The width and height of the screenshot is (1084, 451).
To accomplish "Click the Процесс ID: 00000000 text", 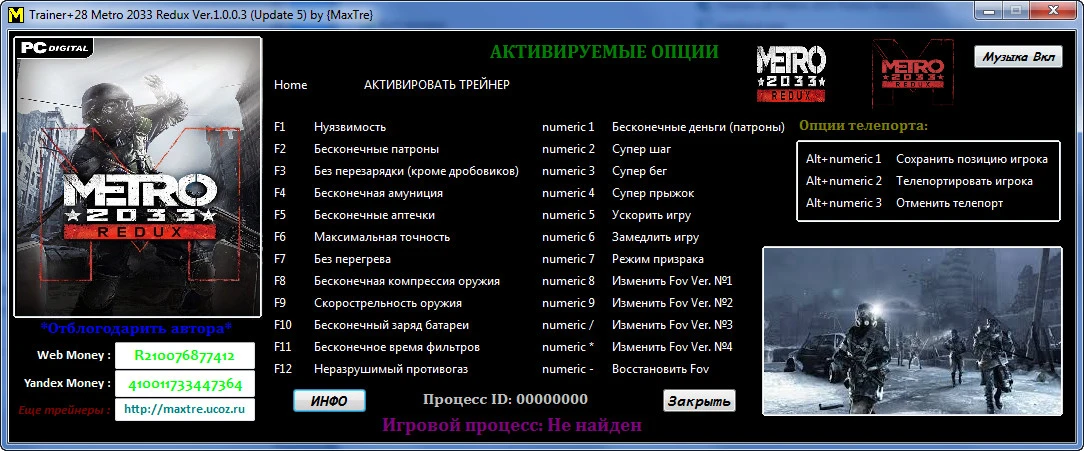I will 505,399.
